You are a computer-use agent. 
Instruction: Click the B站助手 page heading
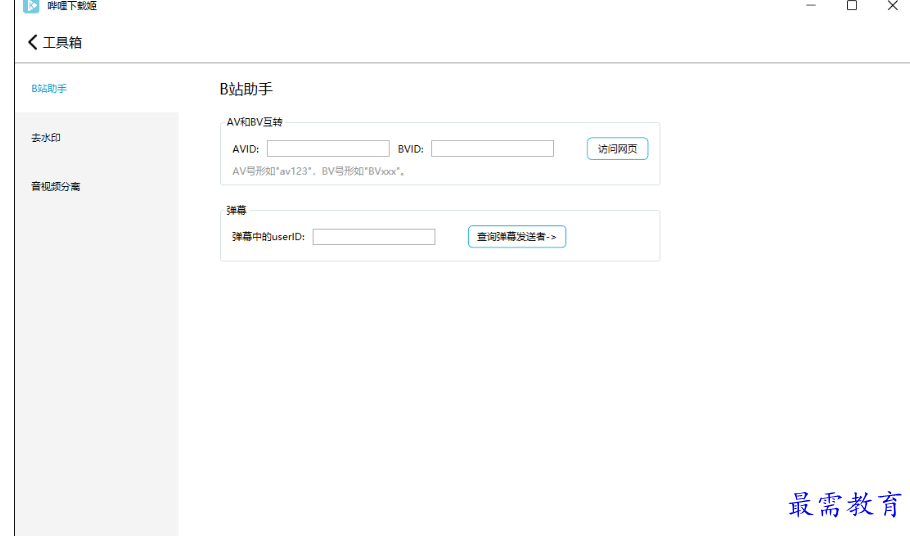coord(246,89)
